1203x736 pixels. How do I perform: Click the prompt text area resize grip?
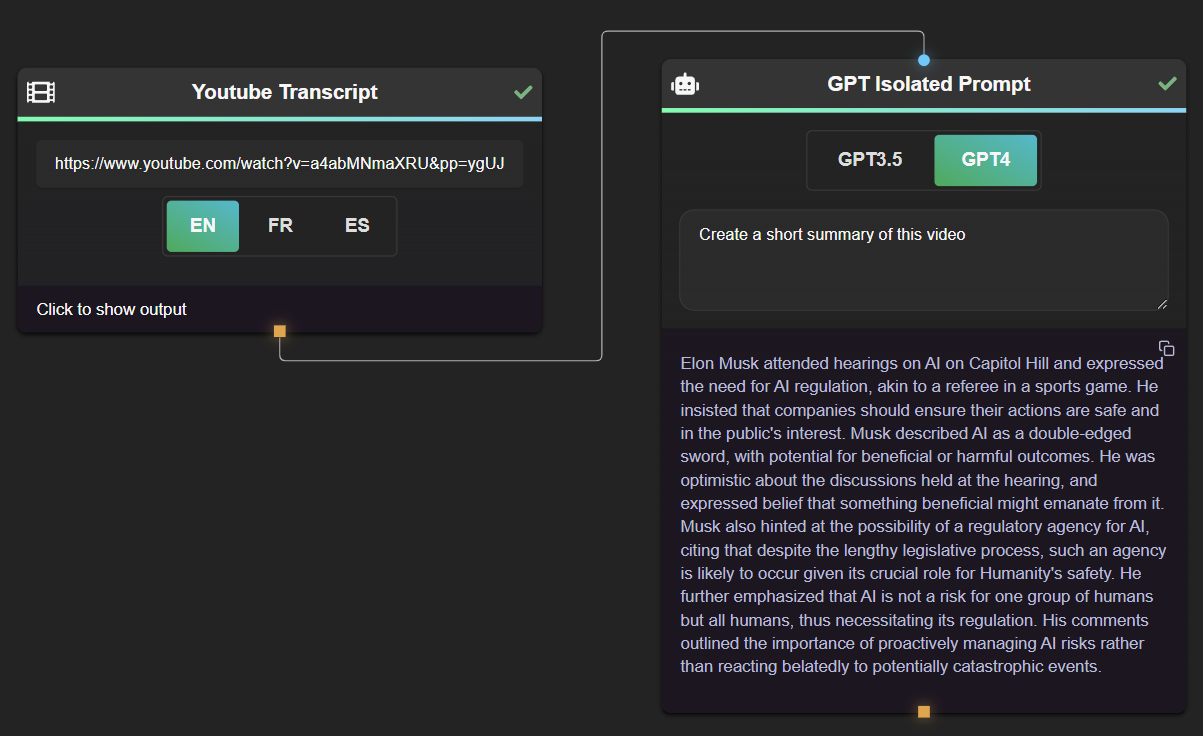1162,304
